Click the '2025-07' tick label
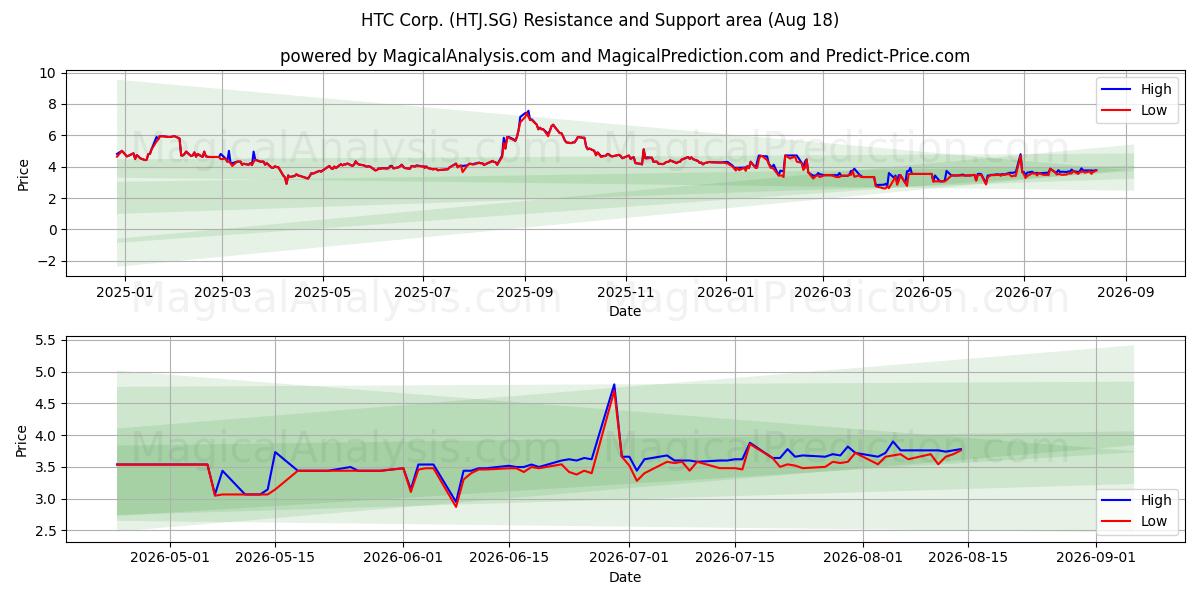This screenshot has height=600, width=1200. (423, 293)
